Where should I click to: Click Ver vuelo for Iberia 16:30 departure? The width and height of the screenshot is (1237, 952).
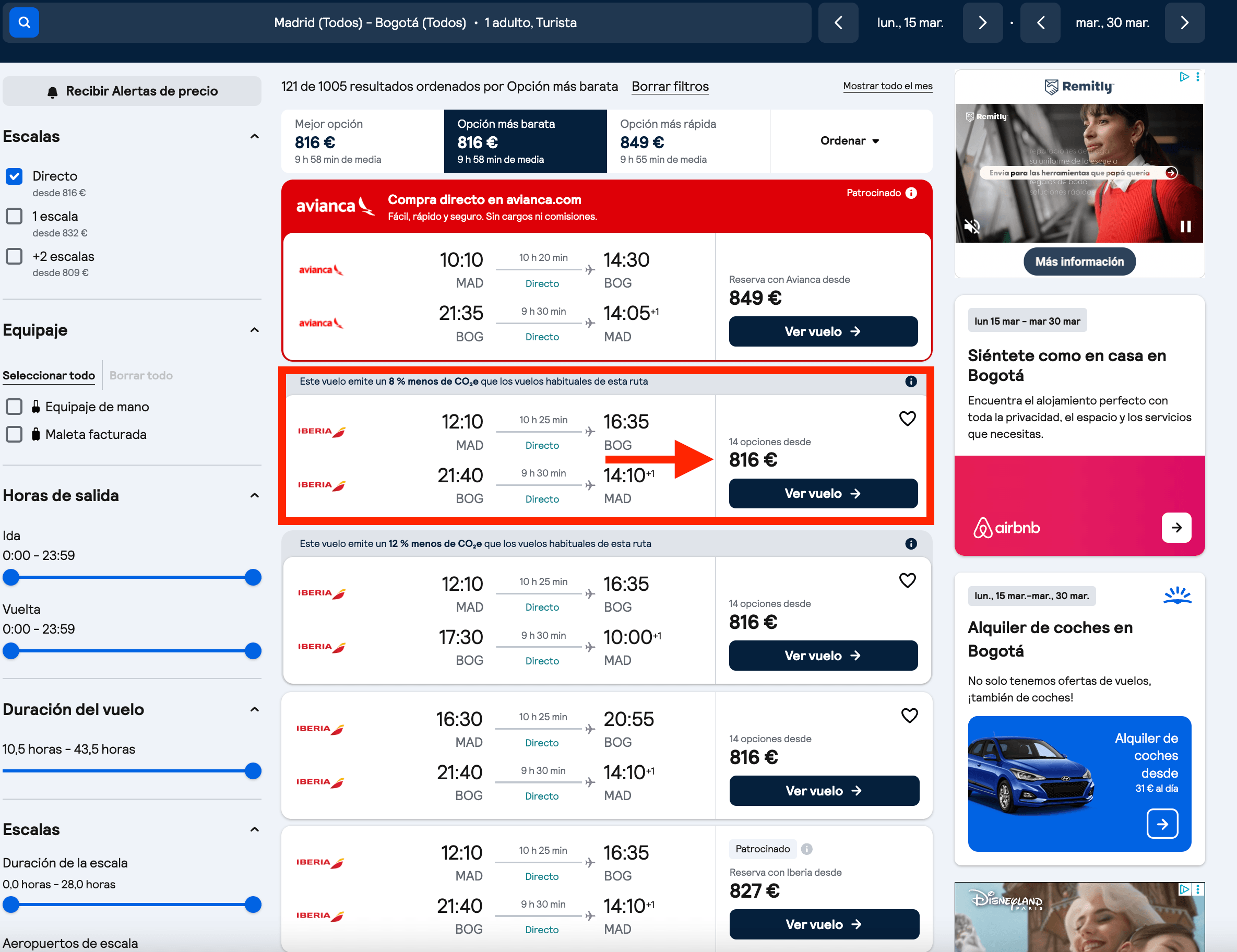tap(824, 791)
